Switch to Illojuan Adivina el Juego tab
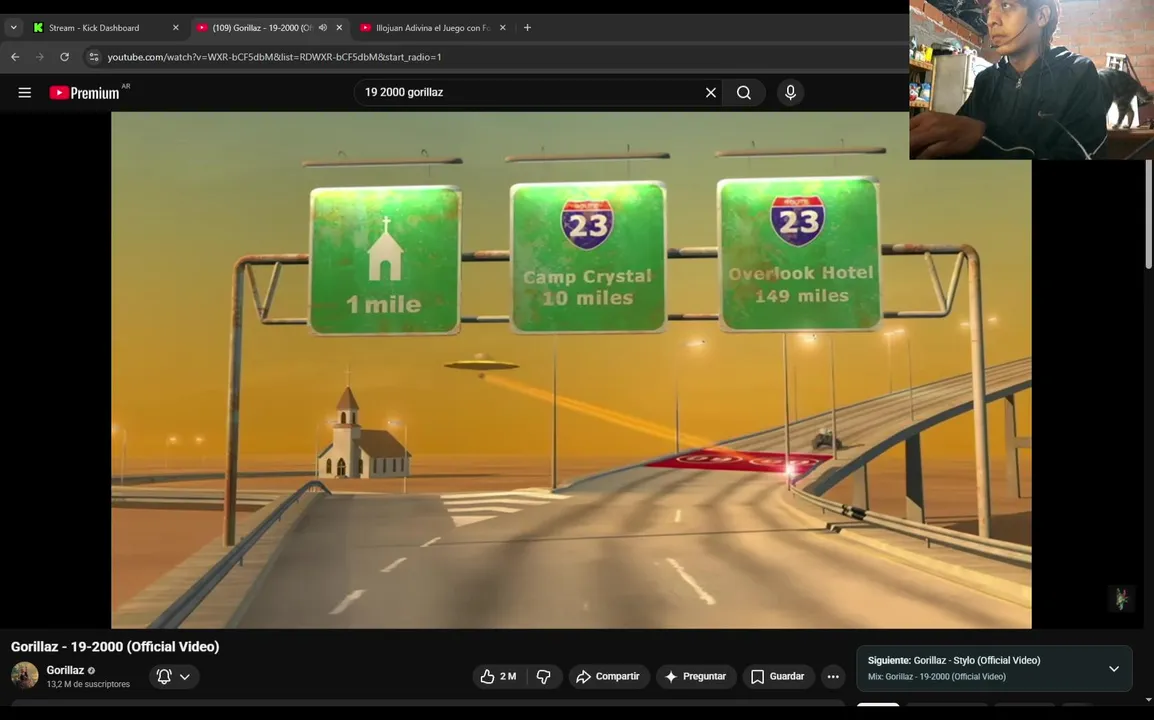This screenshot has height=720, width=1154. pyautogui.click(x=433, y=28)
